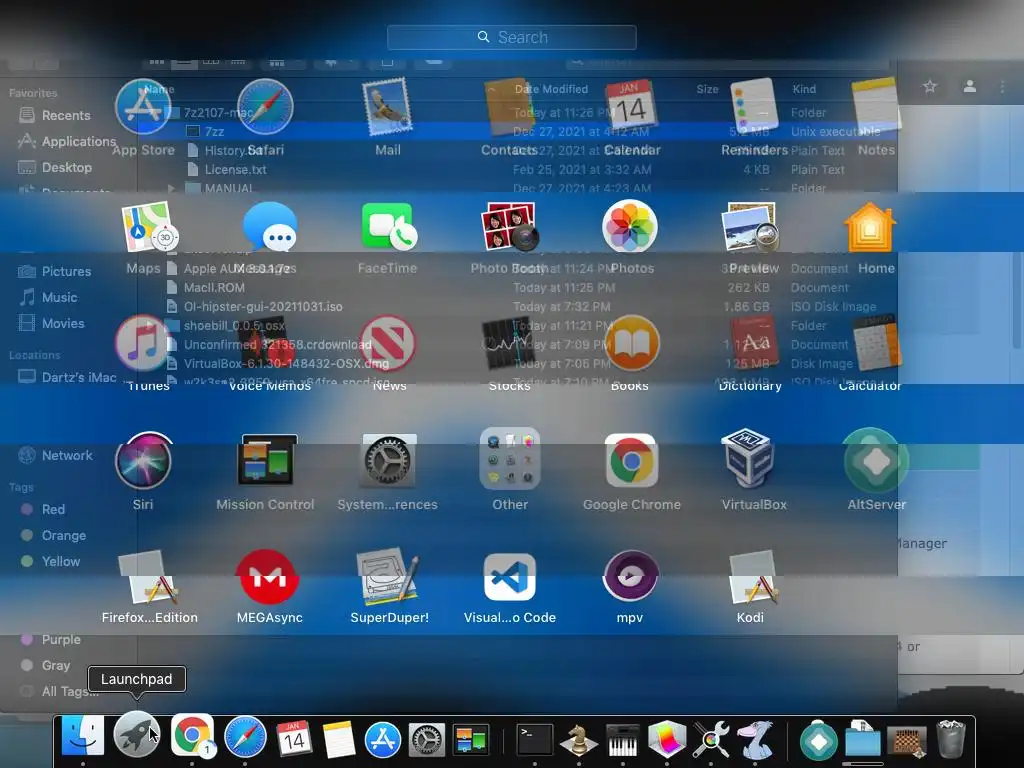Open the Trash in the Dock
Viewport: 1024px width, 768px height.
click(x=951, y=739)
